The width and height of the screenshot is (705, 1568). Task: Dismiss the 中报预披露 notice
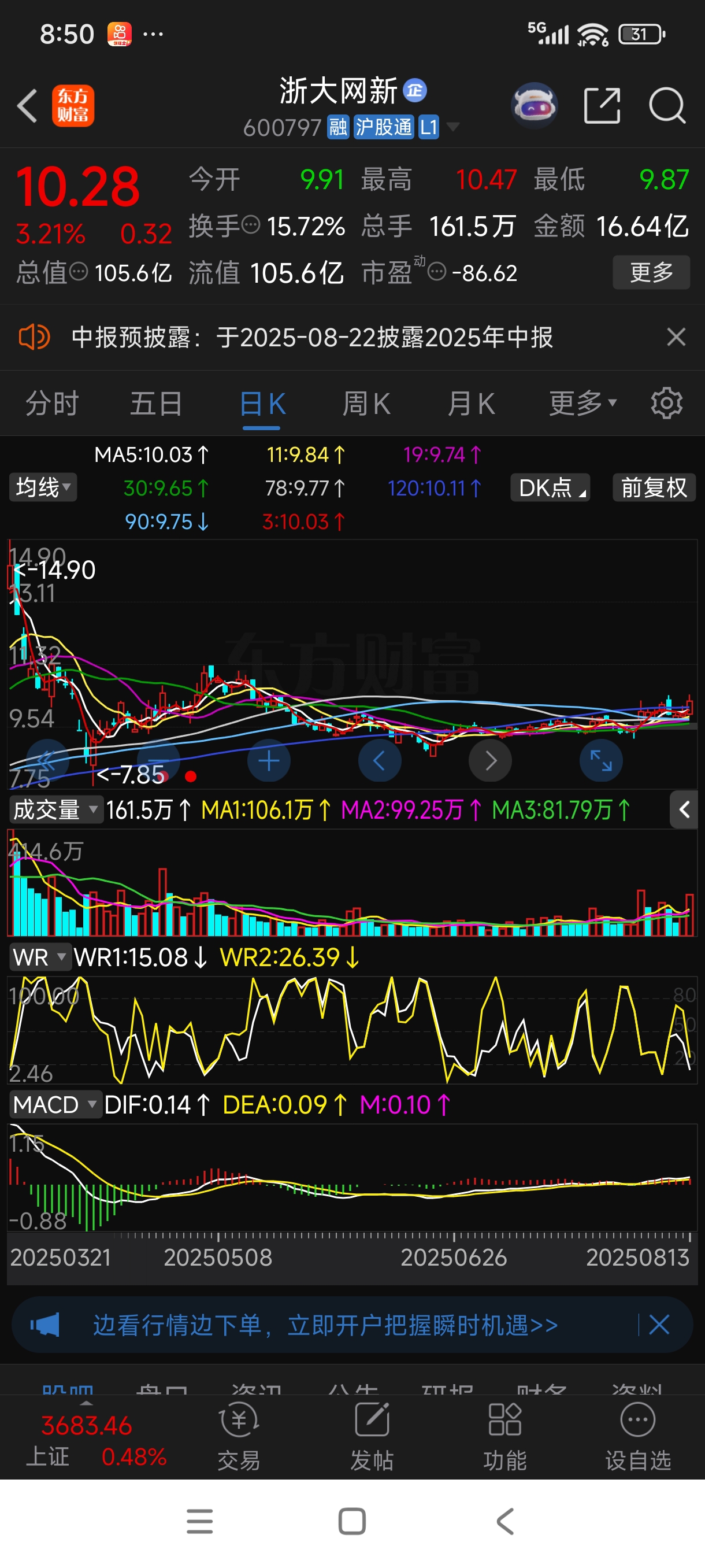pyautogui.click(x=676, y=337)
